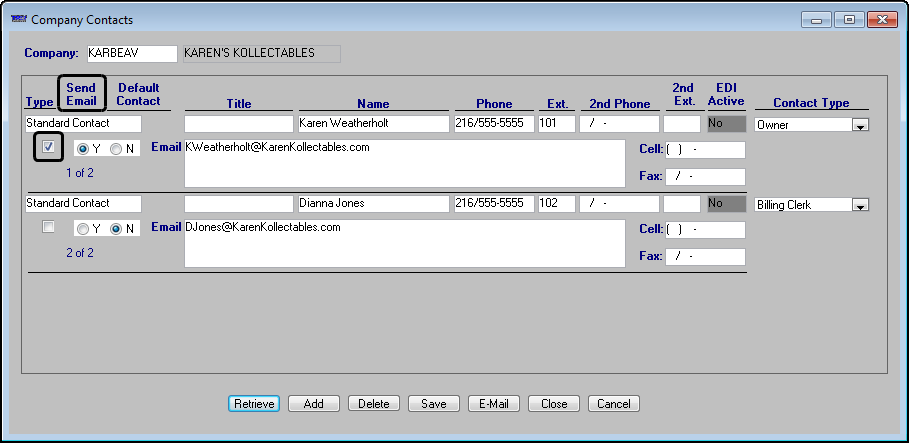Click the '1 of 2' record label
This screenshot has width=909, height=443.
(80, 173)
